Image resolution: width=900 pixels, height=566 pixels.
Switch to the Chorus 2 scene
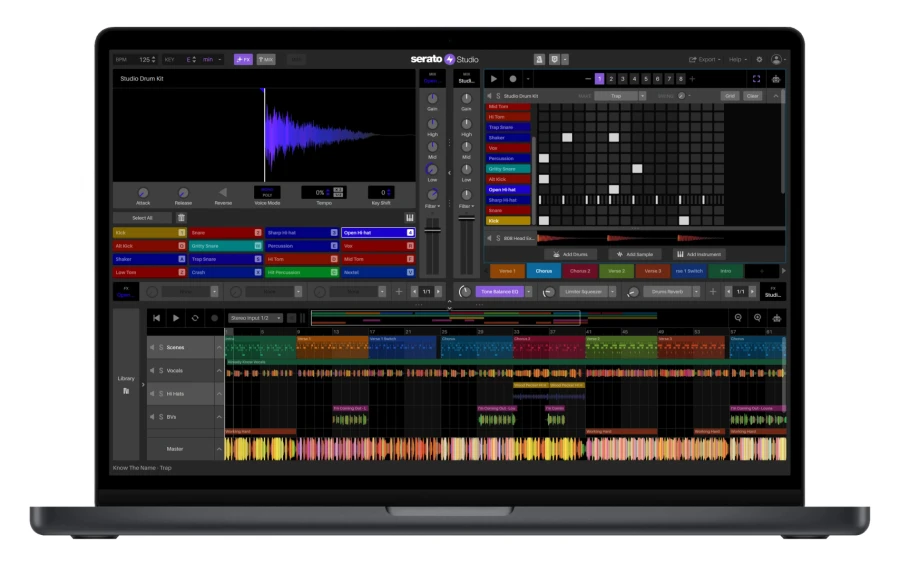click(x=580, y=271)
